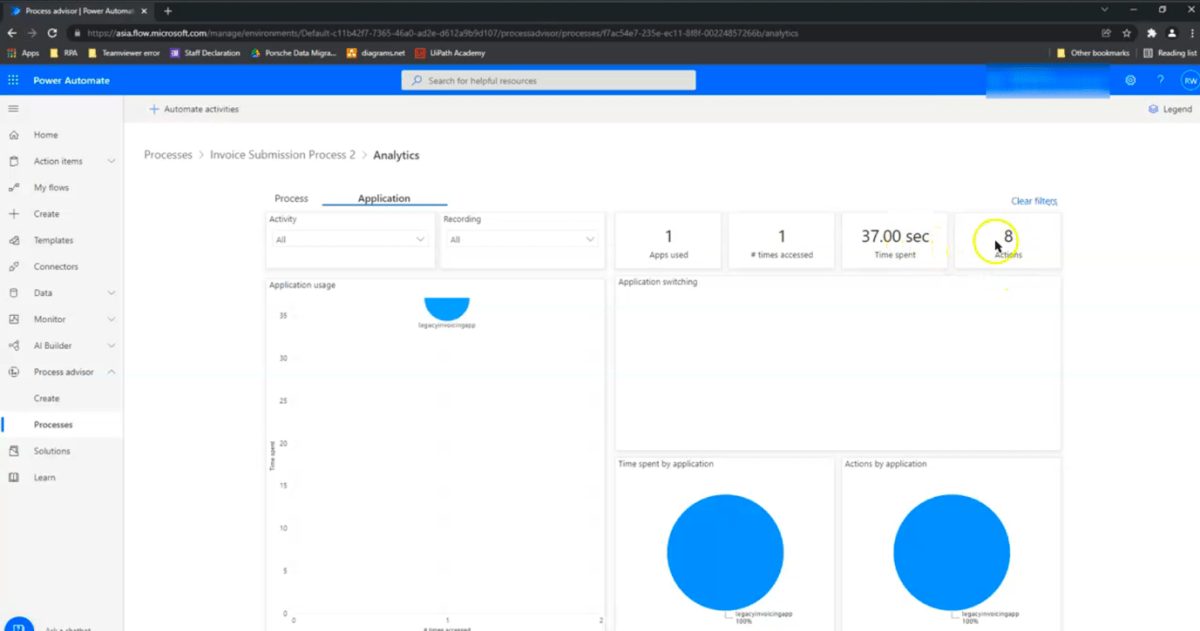The height and width of the screenshot is (631, 1200).
Task: Expand the Data submenu chevron
Action: coord(111,293)
